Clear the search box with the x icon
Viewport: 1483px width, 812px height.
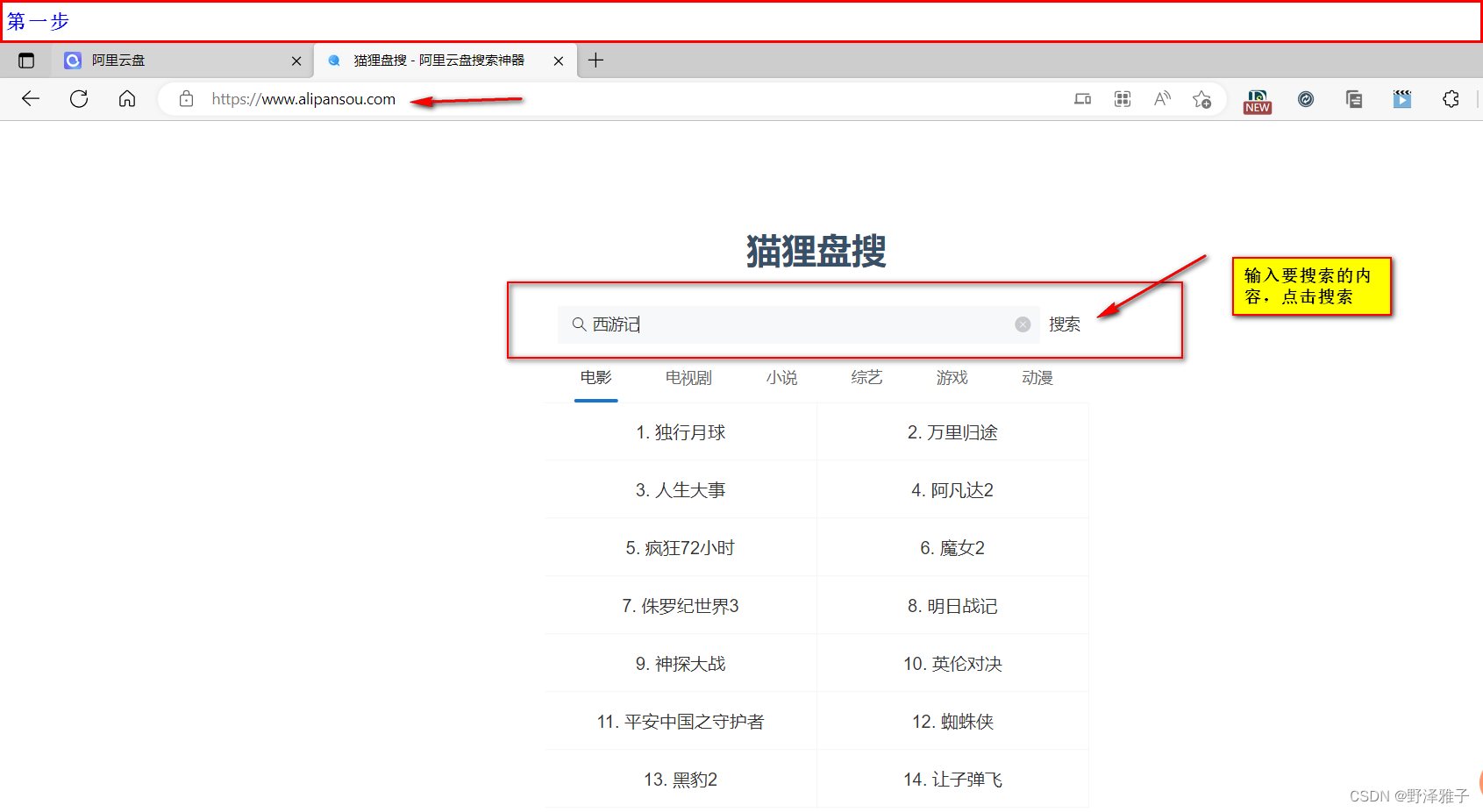click(x=1023, y=324)
